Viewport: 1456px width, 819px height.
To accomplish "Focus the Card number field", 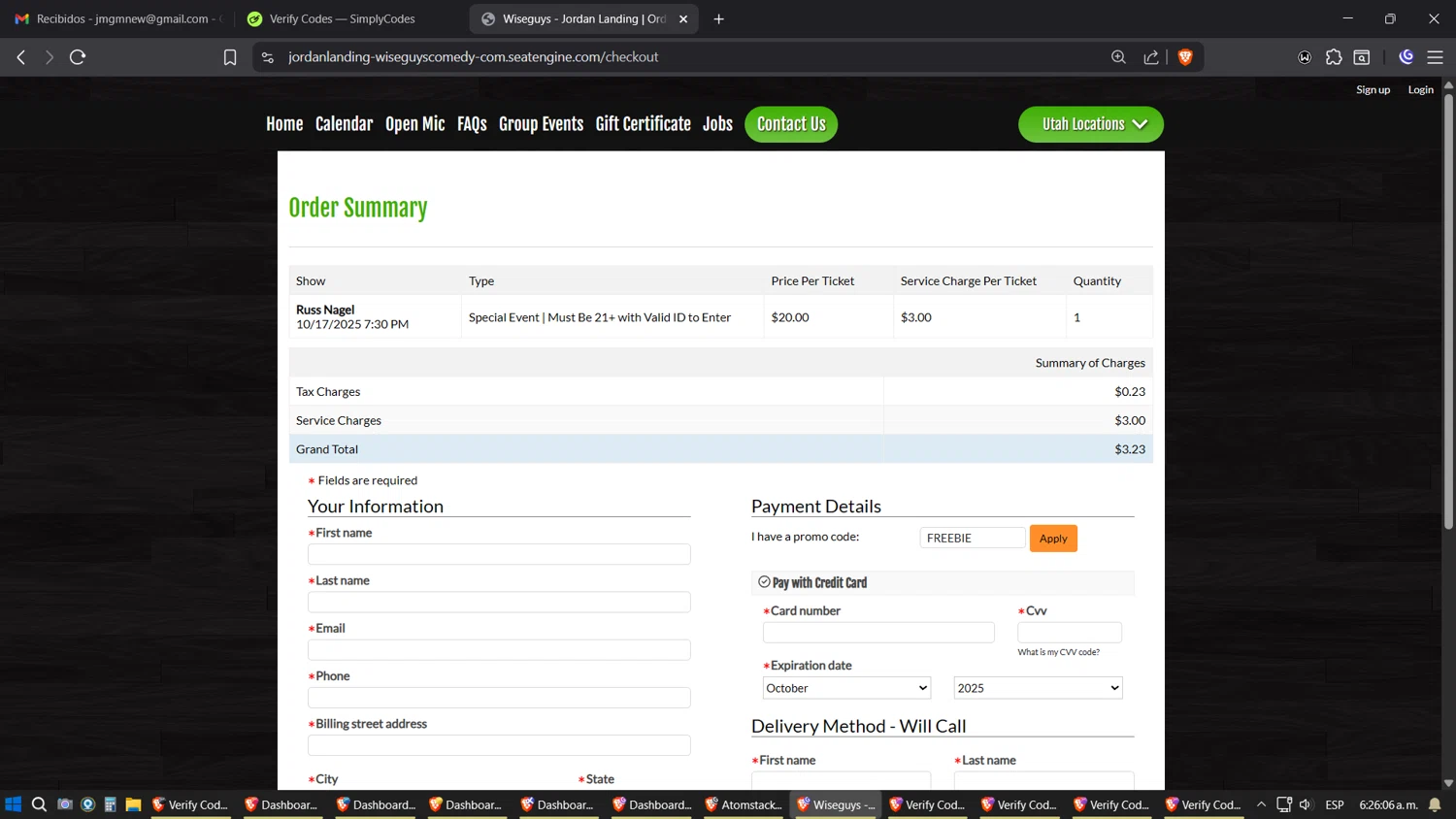I will pos(878,633).
